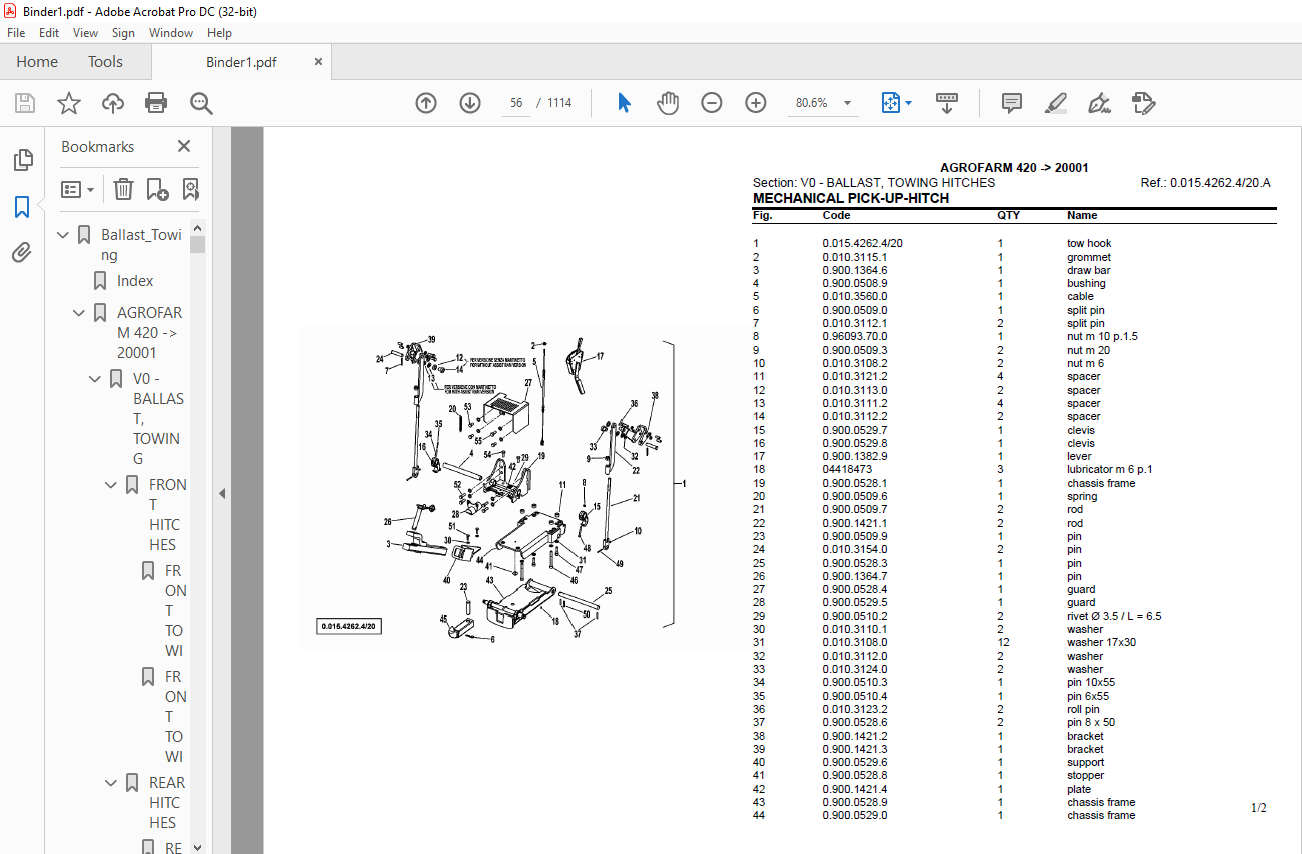Close the Binder1.pdf tab
Image resolution: width=1302 pixels, height=854 pixels.
point(318,62)
